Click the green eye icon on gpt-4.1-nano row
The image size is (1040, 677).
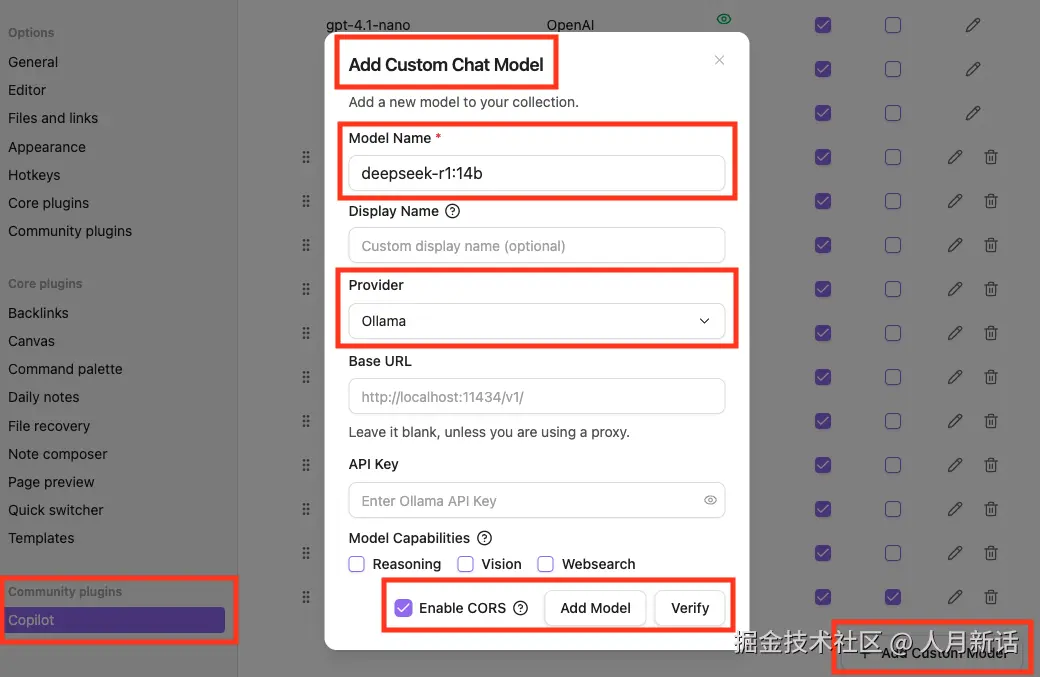click(x=724, y=19)
